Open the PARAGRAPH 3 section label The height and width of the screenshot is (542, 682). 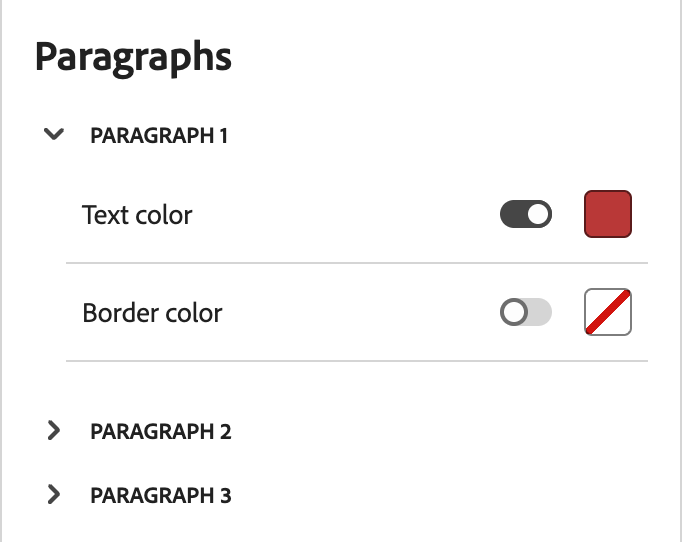point(161,495)
